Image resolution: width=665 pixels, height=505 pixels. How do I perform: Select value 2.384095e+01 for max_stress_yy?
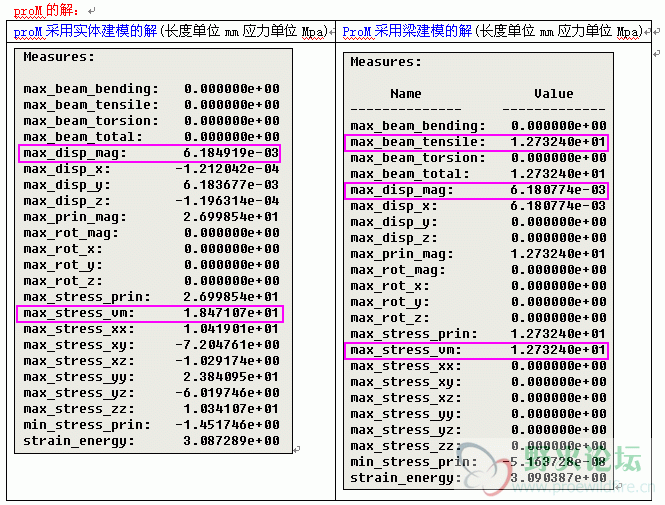[x=231, y=377]
